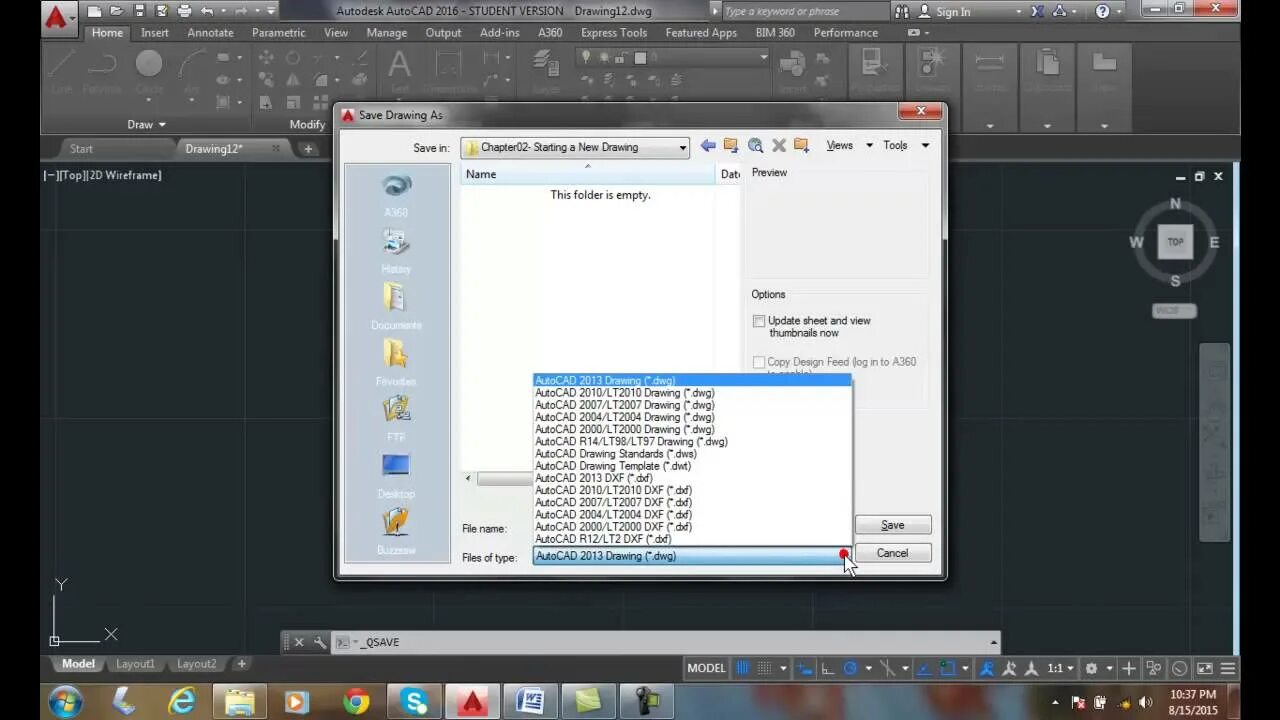Click the New file icon in quick access toolbar
The height and width of the screenshot is (720, 1280).
coord(93,12)
